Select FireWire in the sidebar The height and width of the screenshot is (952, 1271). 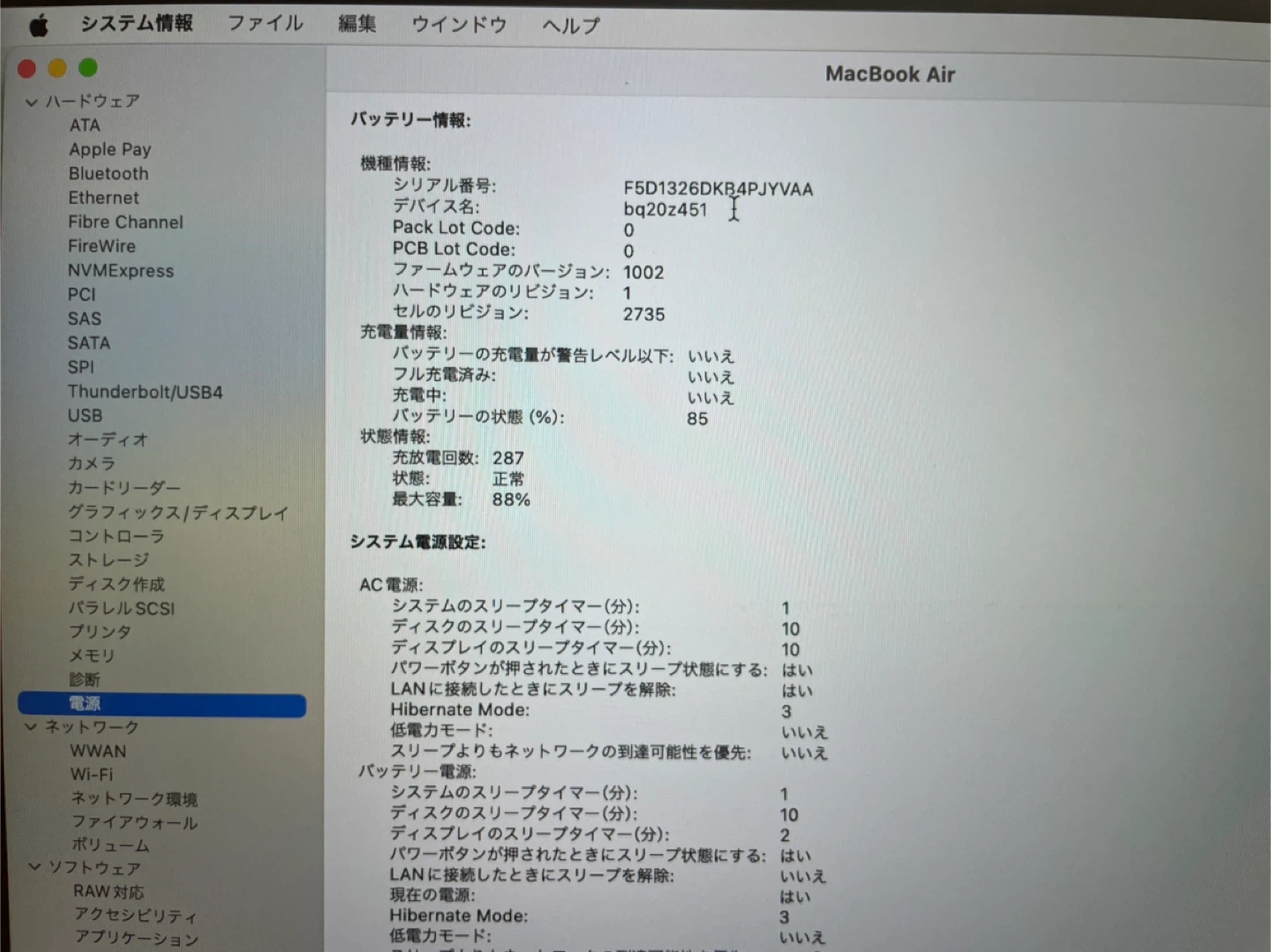[x=102, y=246]
